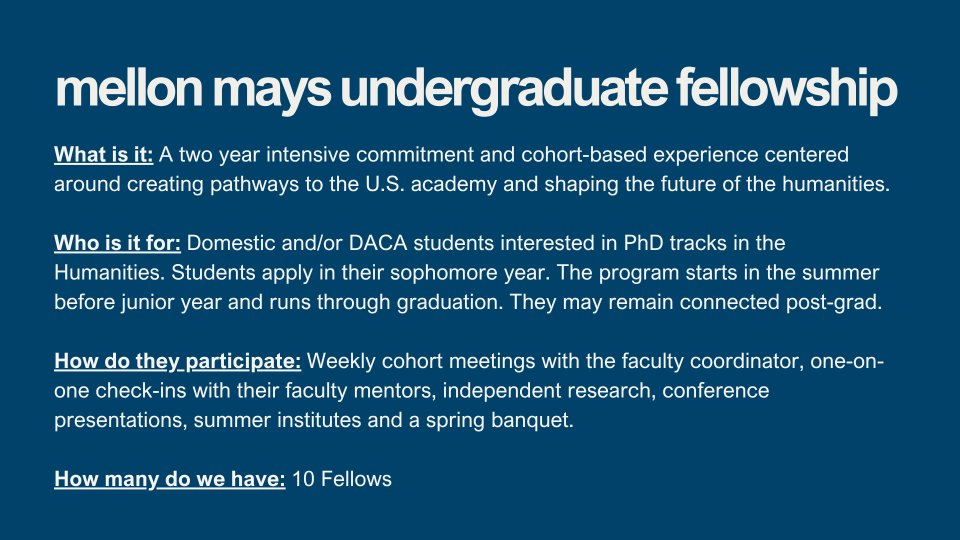The height and width of the screenshot is (540, 960).
Task: Click the phrase 'independent research'
Action: (x=546, y=391)
